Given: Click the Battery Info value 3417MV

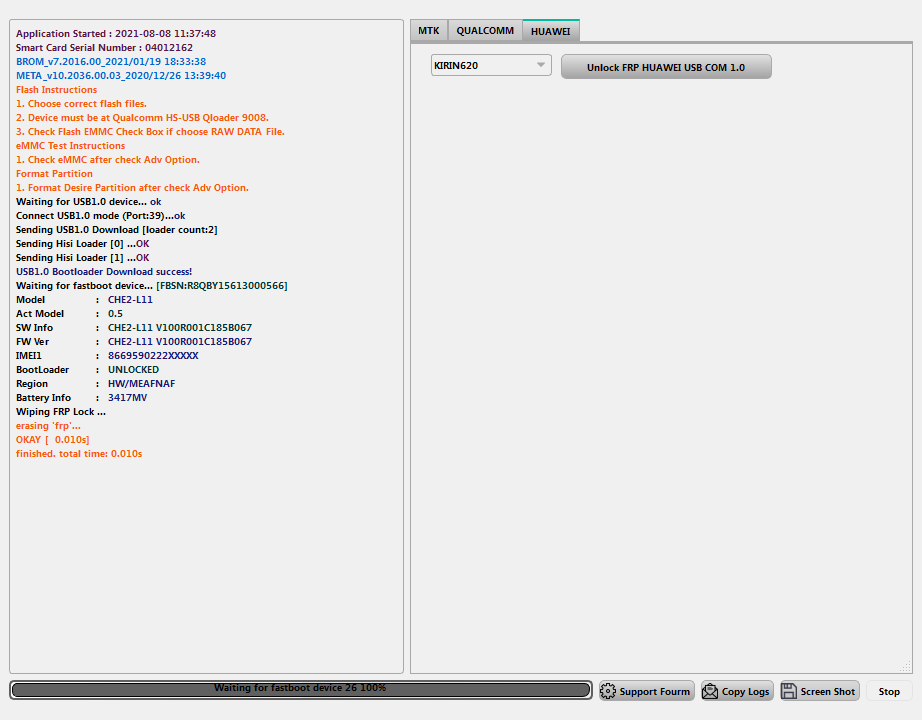Looking at the screenshot, I should [x=128, y=398].
